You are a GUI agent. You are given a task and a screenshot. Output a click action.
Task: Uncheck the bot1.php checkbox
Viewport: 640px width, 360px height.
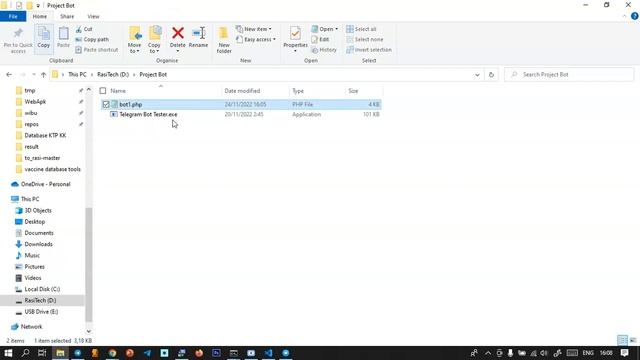[106, 104]
